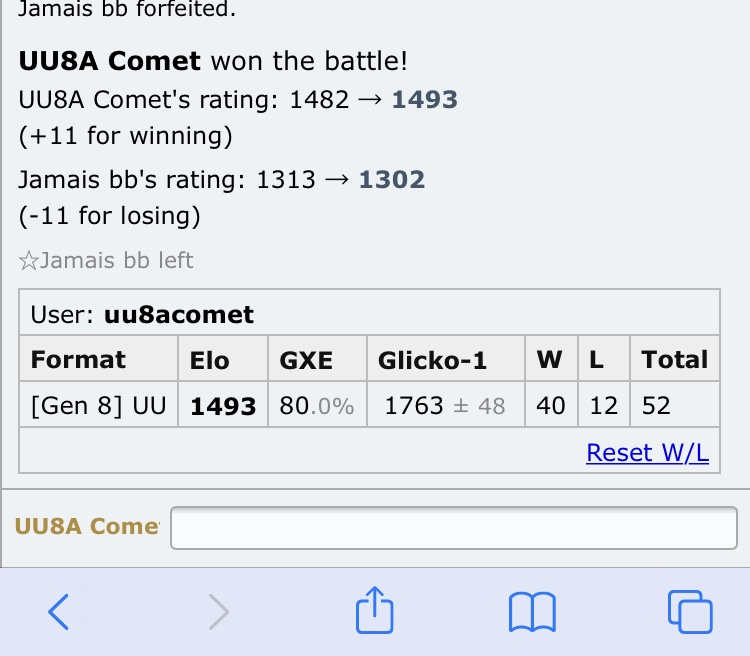Click the Jamais bb left message
Image resolution: width=750 pixels, height=656 pixels.
point(106,261)
